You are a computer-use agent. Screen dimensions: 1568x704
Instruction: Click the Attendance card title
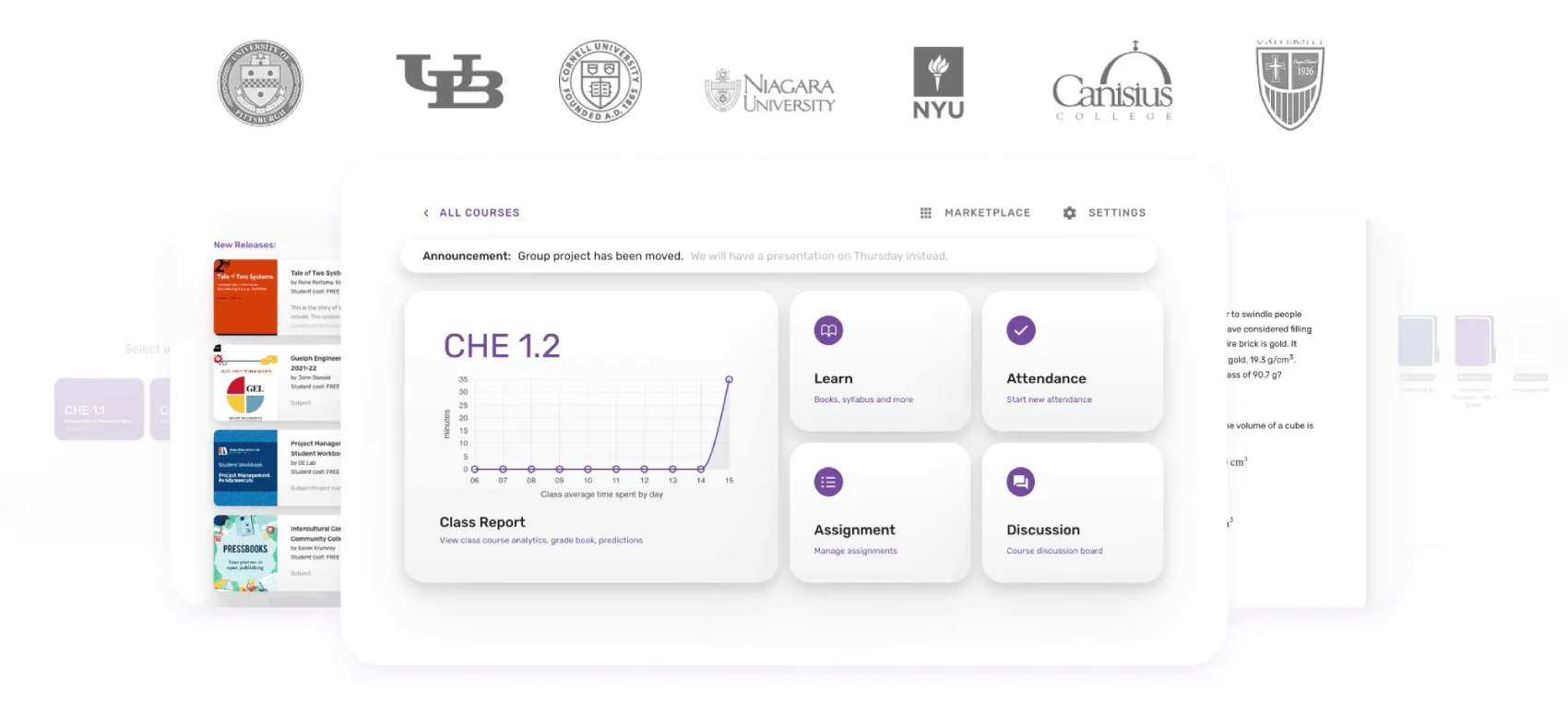[1046, 378]
